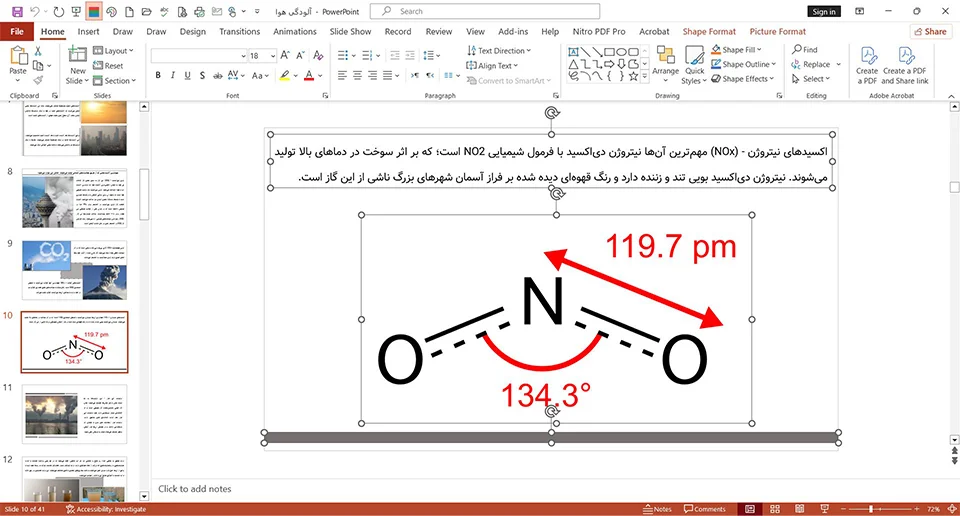Screen dimensions: 960x516
Task: Click the Format Painter brush icon
Action: [x=38, y=80]
